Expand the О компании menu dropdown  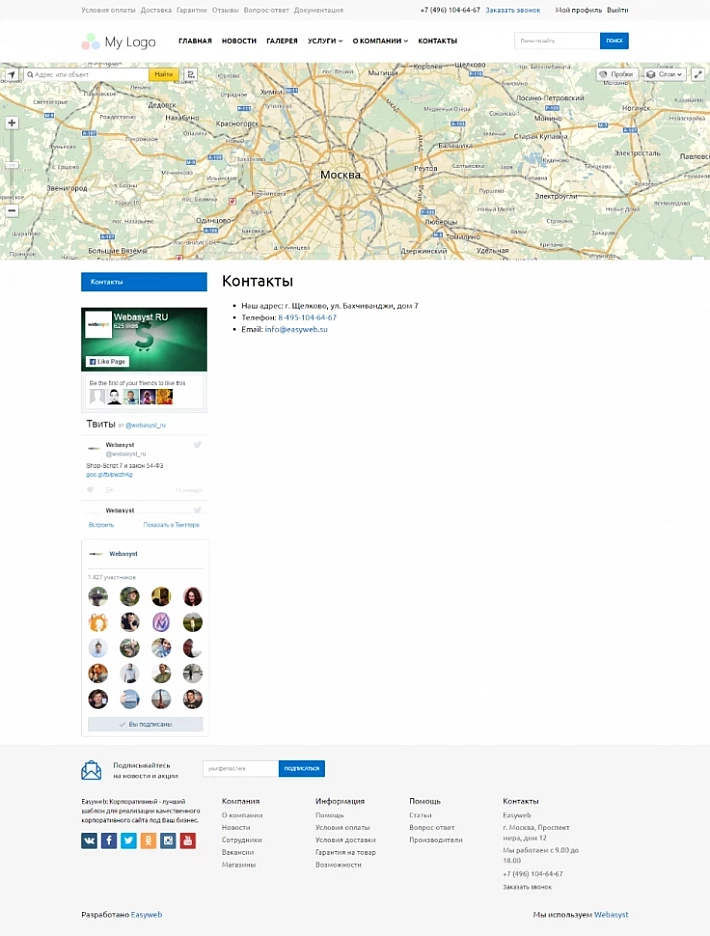[x=380, y=41]
